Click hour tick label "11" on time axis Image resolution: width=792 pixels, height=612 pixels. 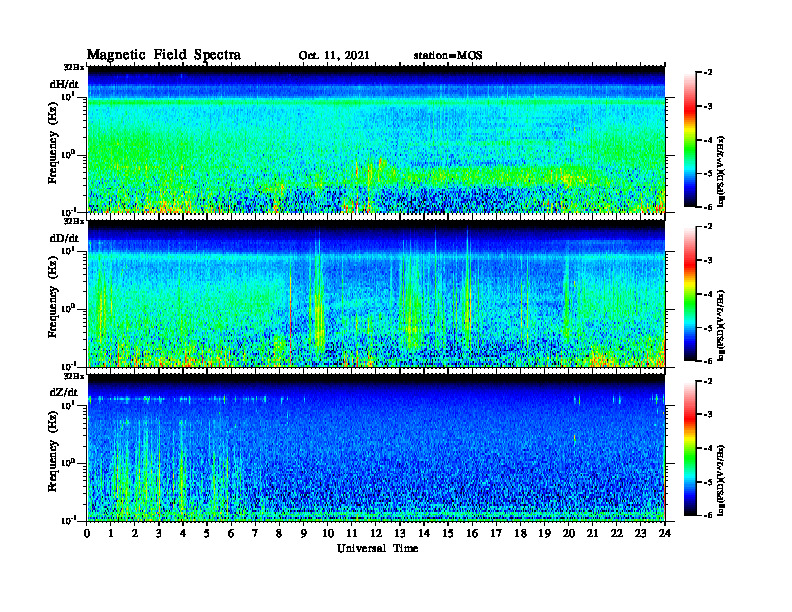pos(352,534)
